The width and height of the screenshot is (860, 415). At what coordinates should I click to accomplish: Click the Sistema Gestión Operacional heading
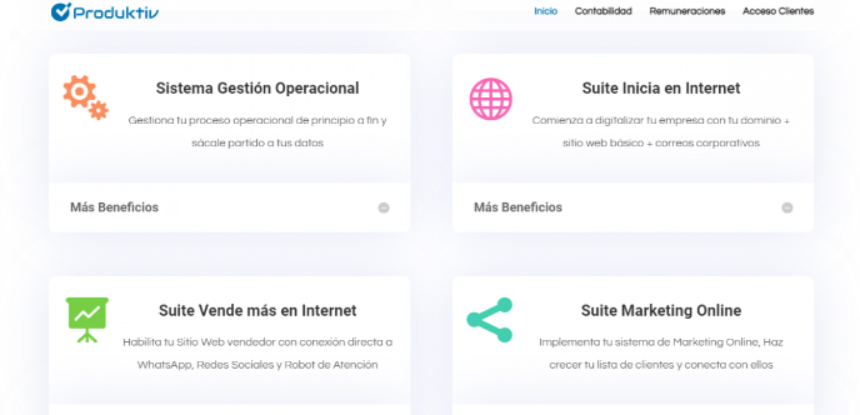257,88
